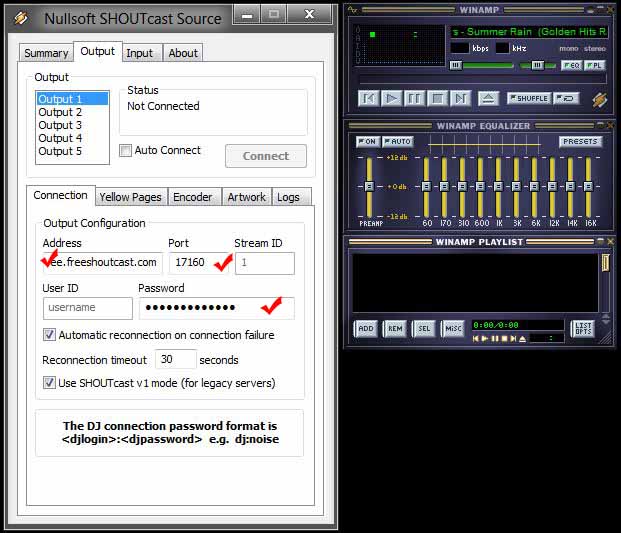The image size is (621, 533).
Task: Click Playlist ADD button
Action: (x=366, y=329)
